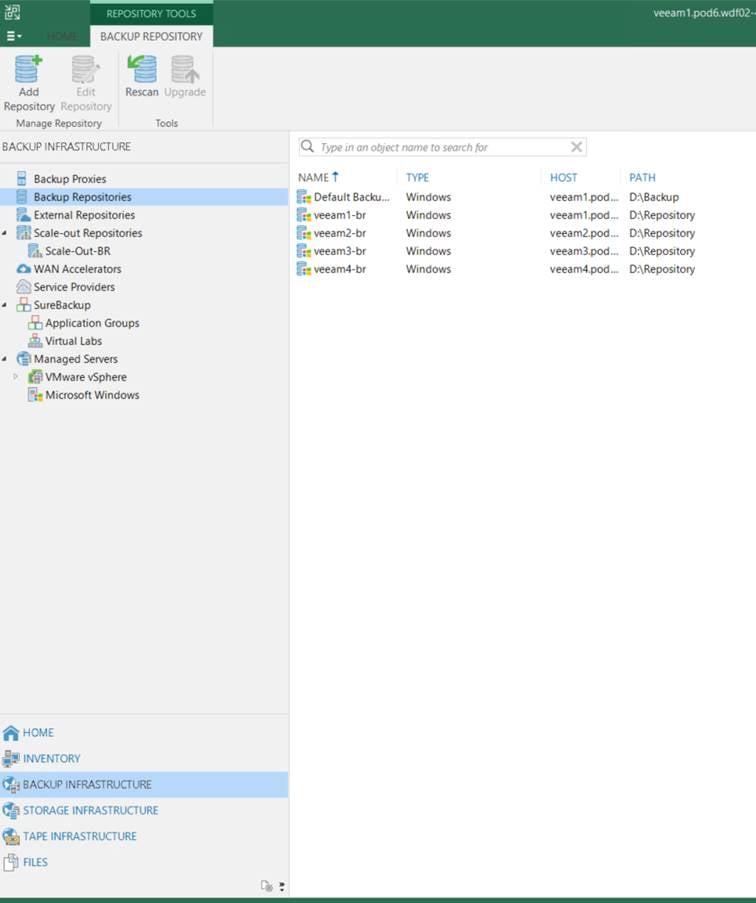This screenshot has width=756, height=903.
Task: Sort by the HOST column header
Action: click(563, 177)
